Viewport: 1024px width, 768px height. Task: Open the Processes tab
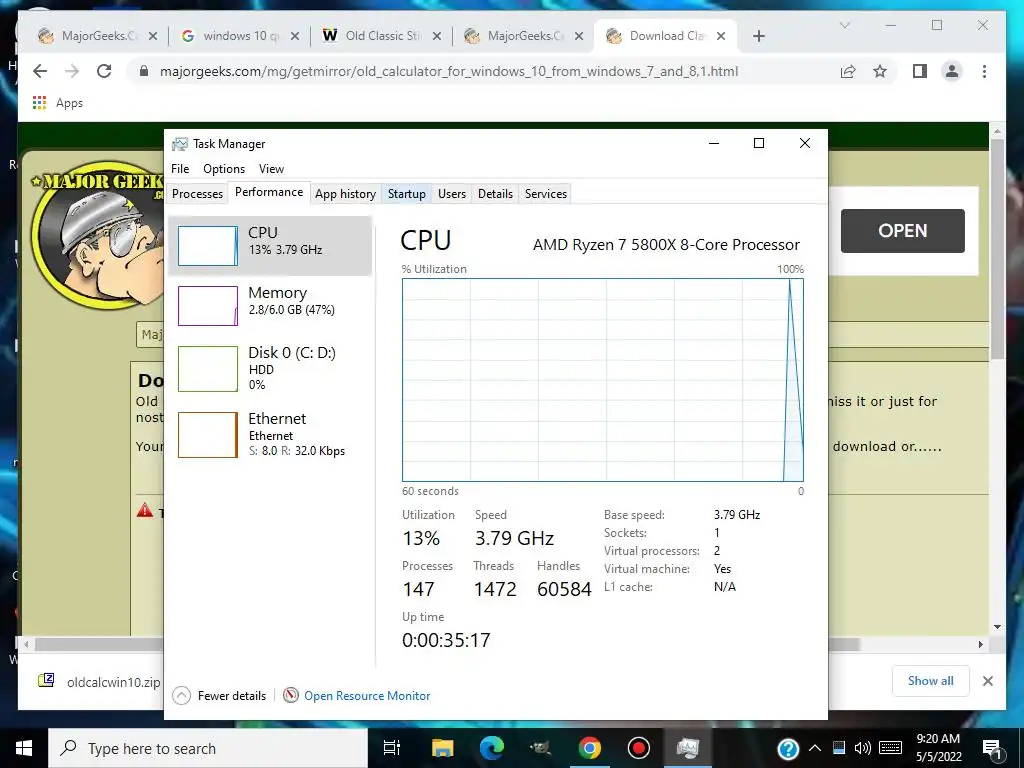197,194
